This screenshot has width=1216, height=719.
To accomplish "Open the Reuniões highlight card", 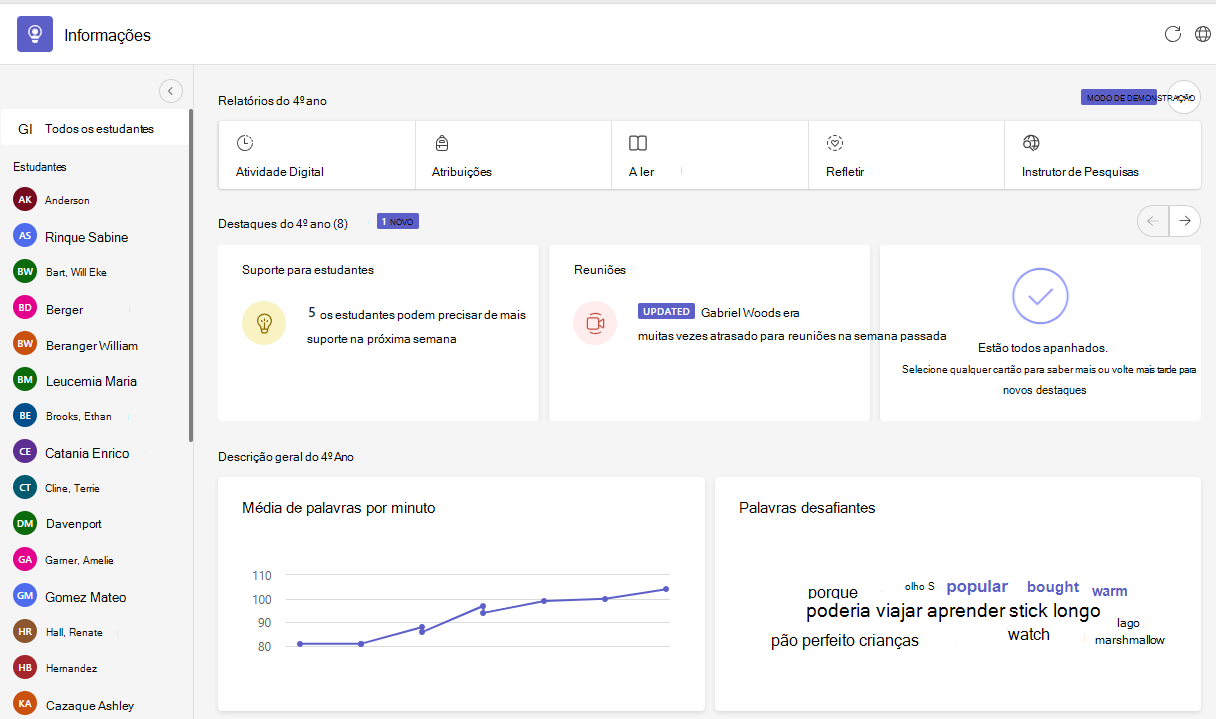I will (709, 333).
